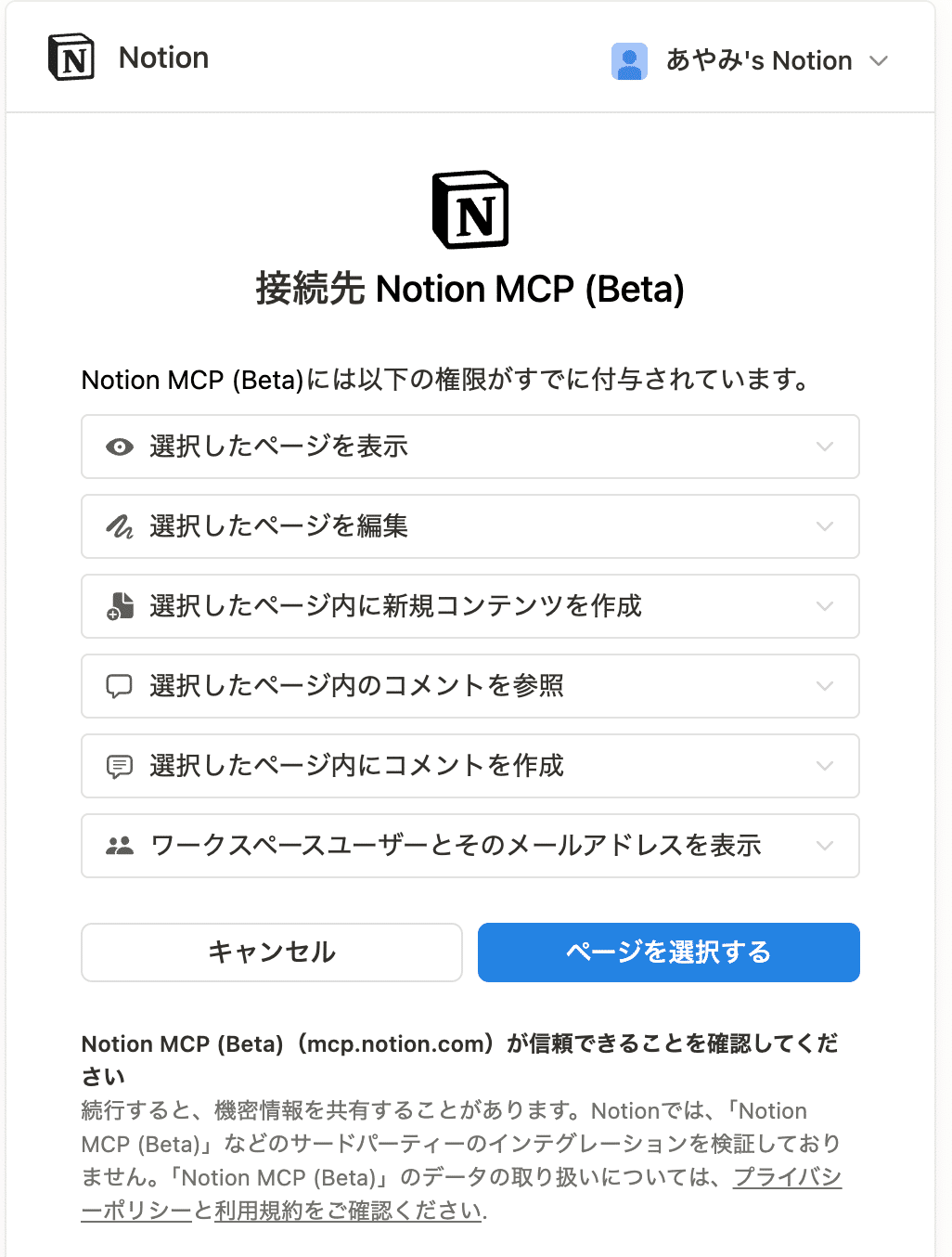
Task: Click the new content icon for コンテンツを作成
Action: pyautogui.click(x=118, y=606)
